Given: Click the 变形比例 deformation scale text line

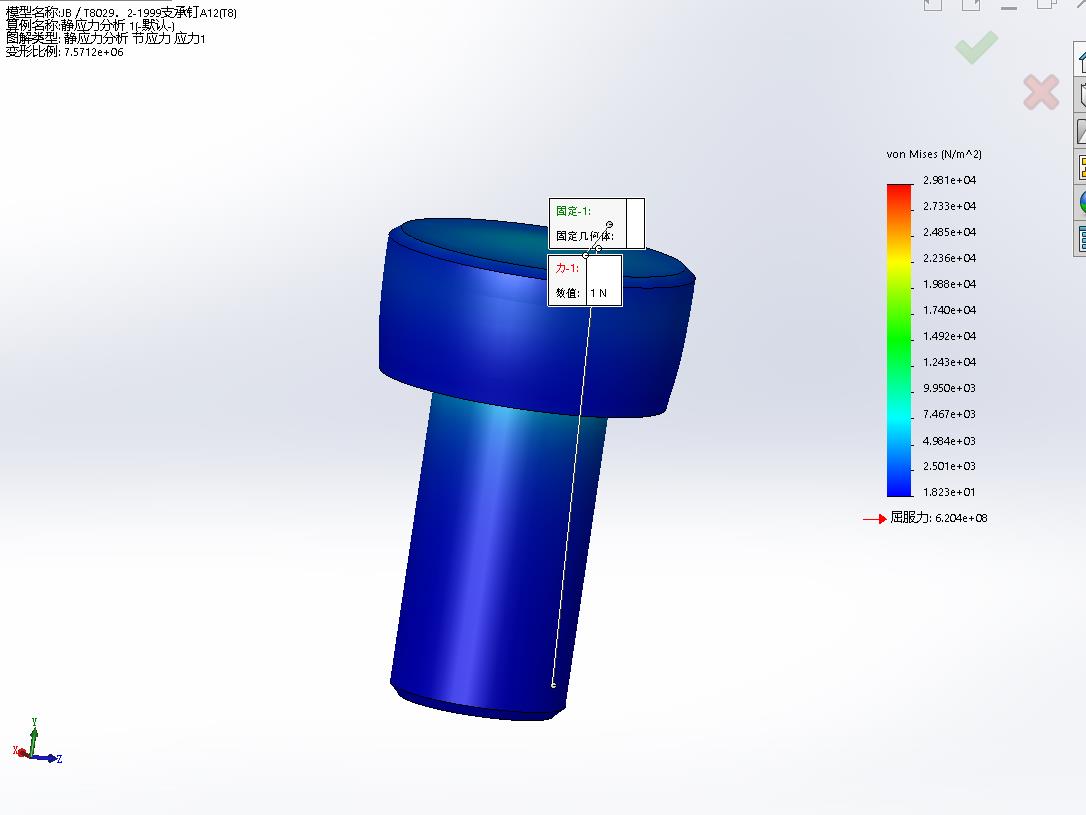Looking at the screenshot, I should 64,52.
